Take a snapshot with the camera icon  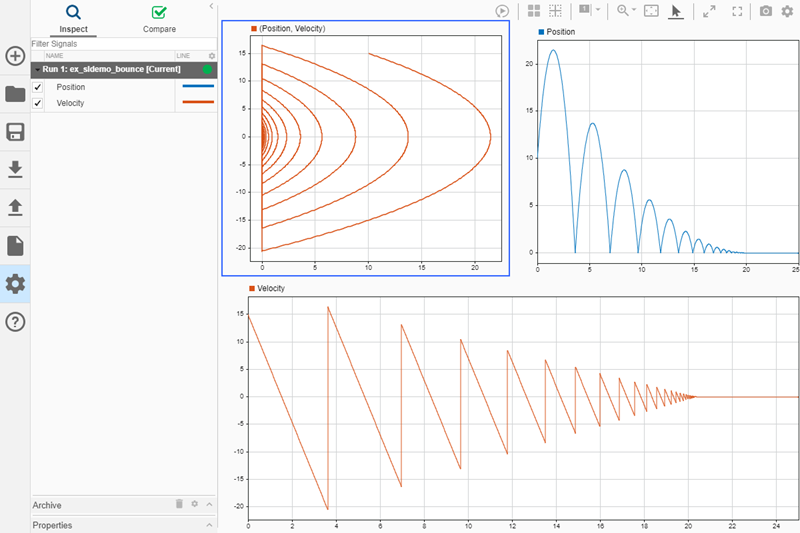(766, 11)
